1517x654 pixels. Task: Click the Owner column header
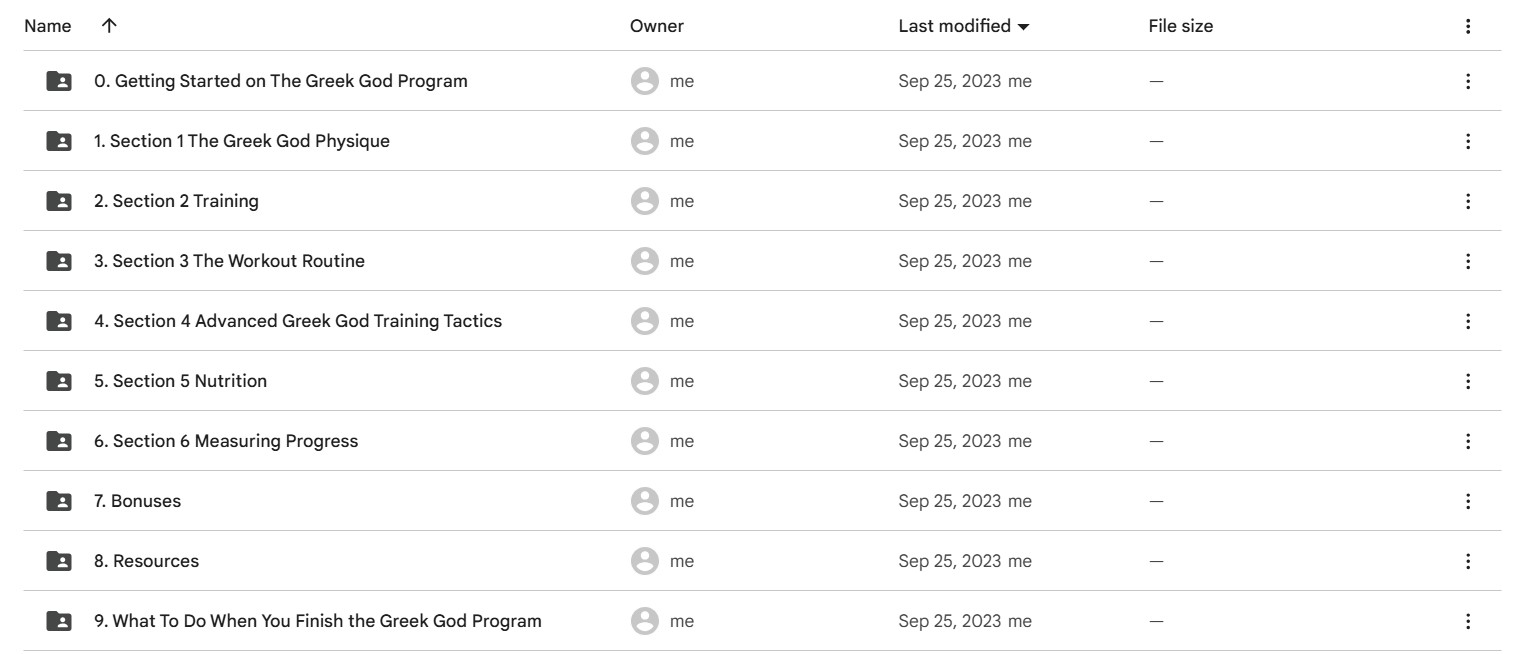(656, 27)
